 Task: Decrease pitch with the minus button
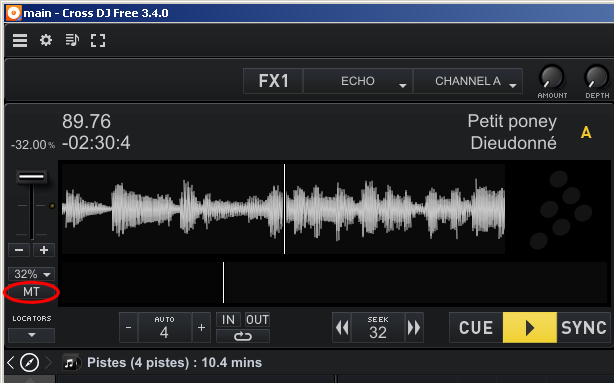(19, 250)
